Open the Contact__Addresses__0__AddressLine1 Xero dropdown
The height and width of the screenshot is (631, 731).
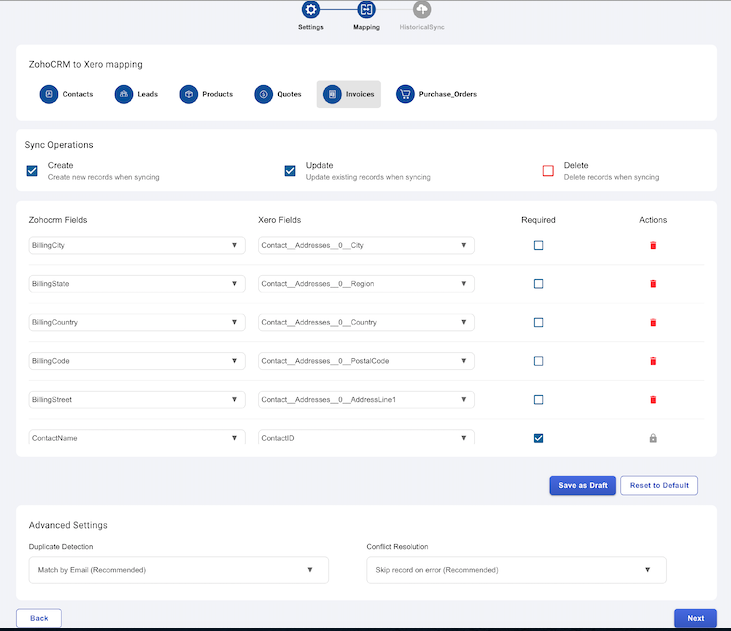click(366, 400)
